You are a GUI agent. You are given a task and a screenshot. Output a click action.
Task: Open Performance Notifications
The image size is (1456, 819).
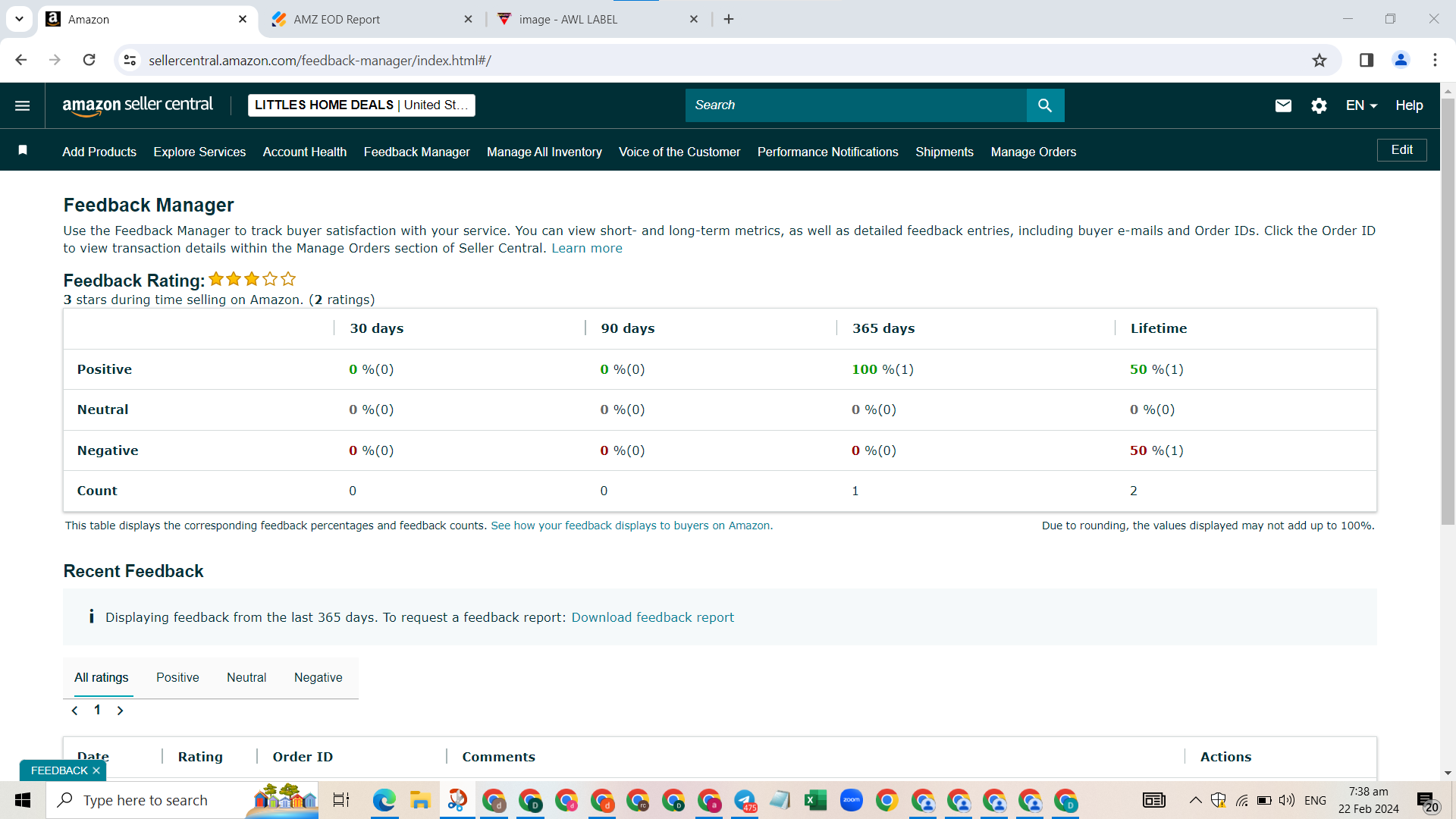(827, 152)
